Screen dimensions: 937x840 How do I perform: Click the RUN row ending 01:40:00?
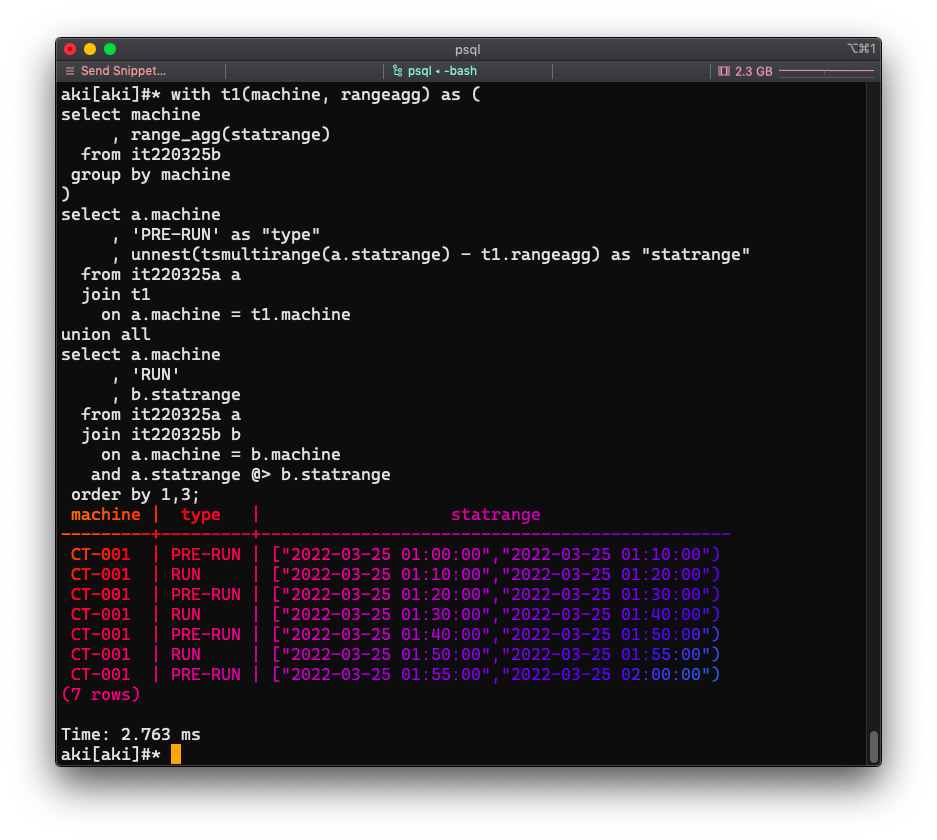pyautogui.click(x=395, y=615)
